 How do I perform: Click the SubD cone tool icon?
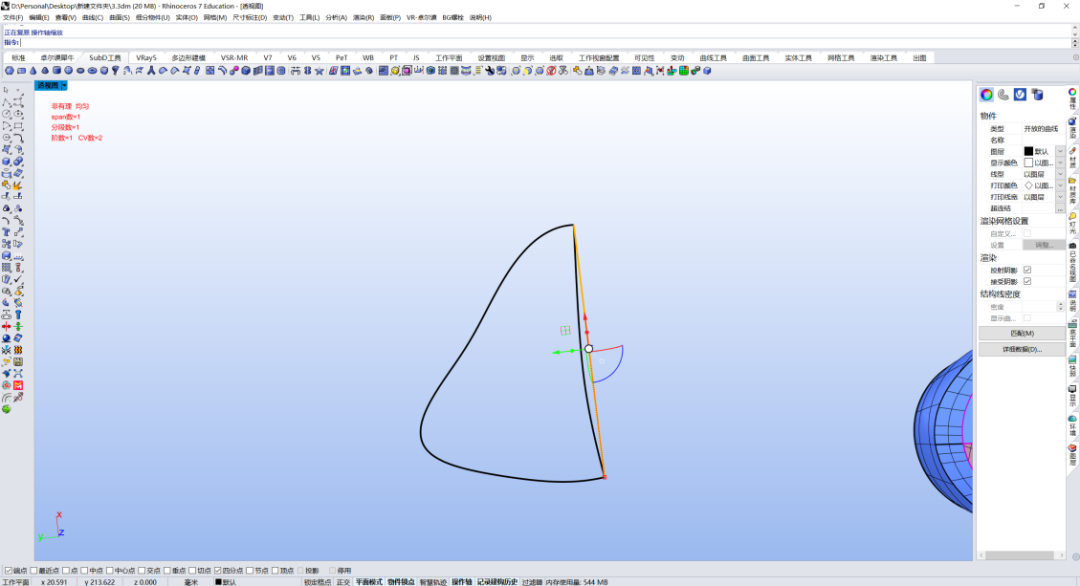[x=33, y=70]
